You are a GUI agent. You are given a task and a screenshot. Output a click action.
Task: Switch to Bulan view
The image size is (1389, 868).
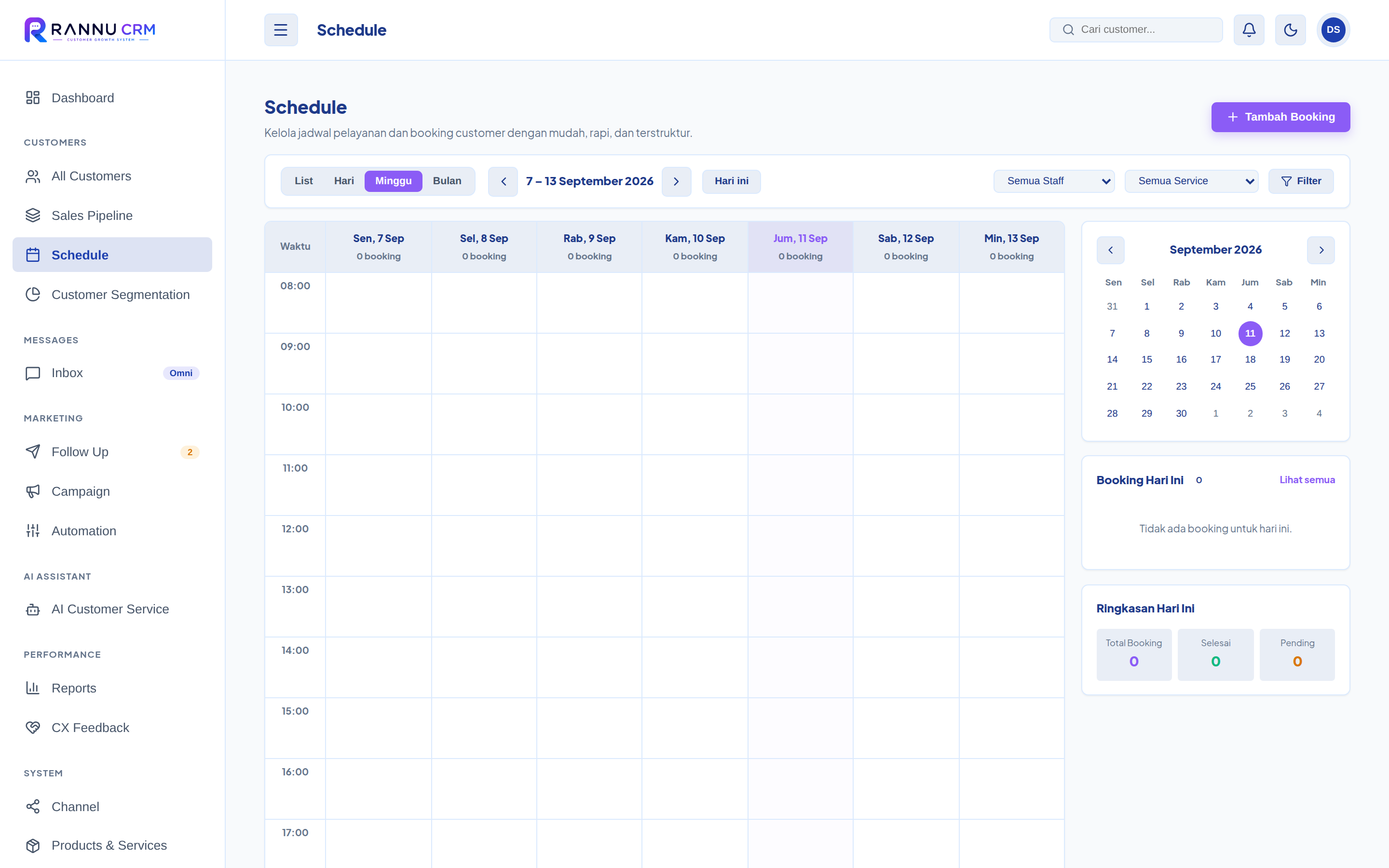click(447, 181)
